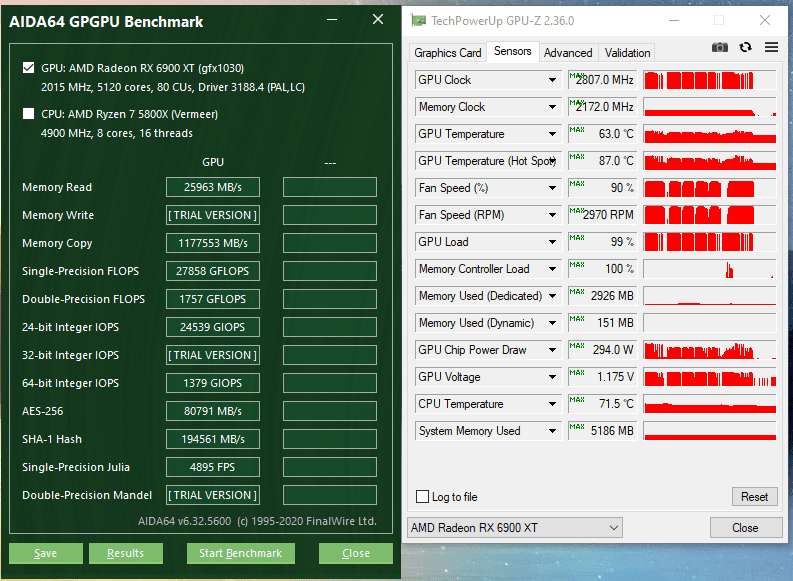Close AIDA64 window with title bar X
The height and width of the screenshot is (581, 793).
[378, 19]
